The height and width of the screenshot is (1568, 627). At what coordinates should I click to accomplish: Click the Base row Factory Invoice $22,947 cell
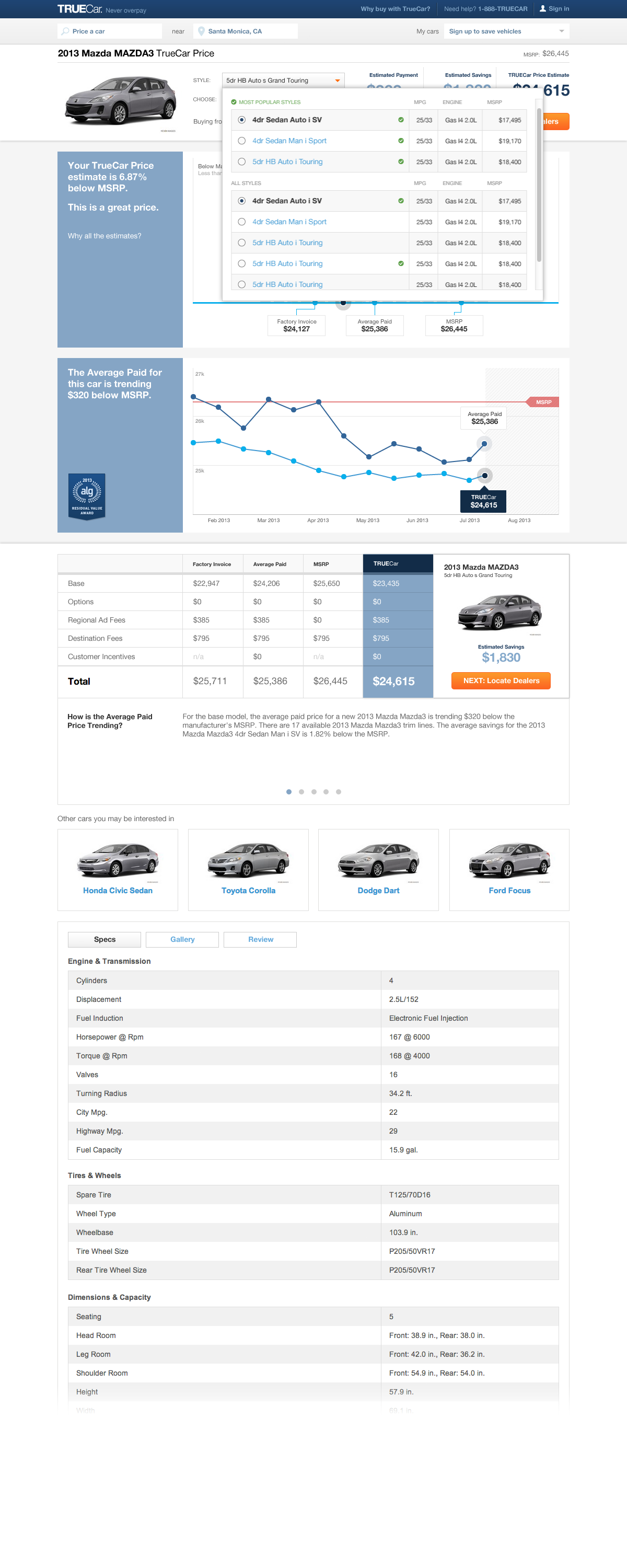pos(213,583)
